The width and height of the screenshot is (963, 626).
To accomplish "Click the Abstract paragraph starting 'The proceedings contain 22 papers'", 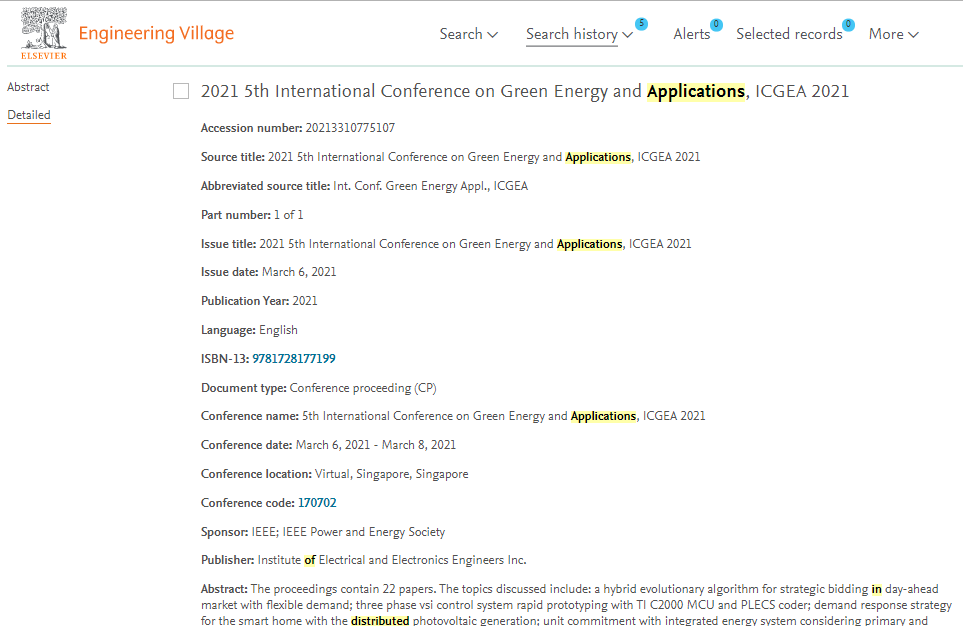I will [576, 604].
